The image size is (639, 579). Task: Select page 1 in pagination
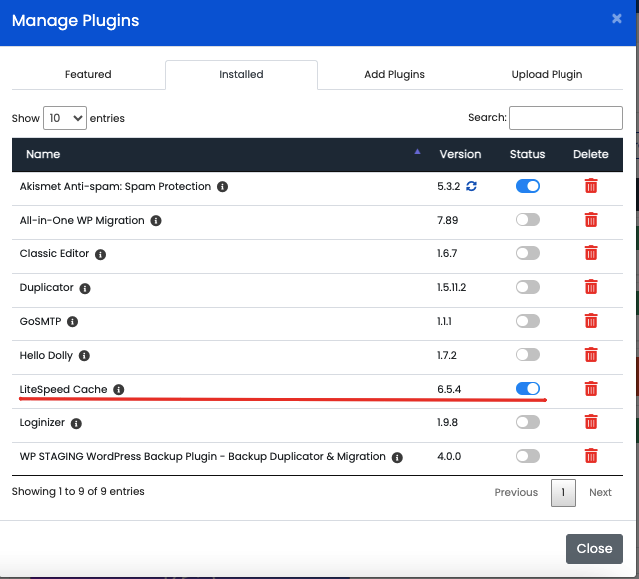563,493
